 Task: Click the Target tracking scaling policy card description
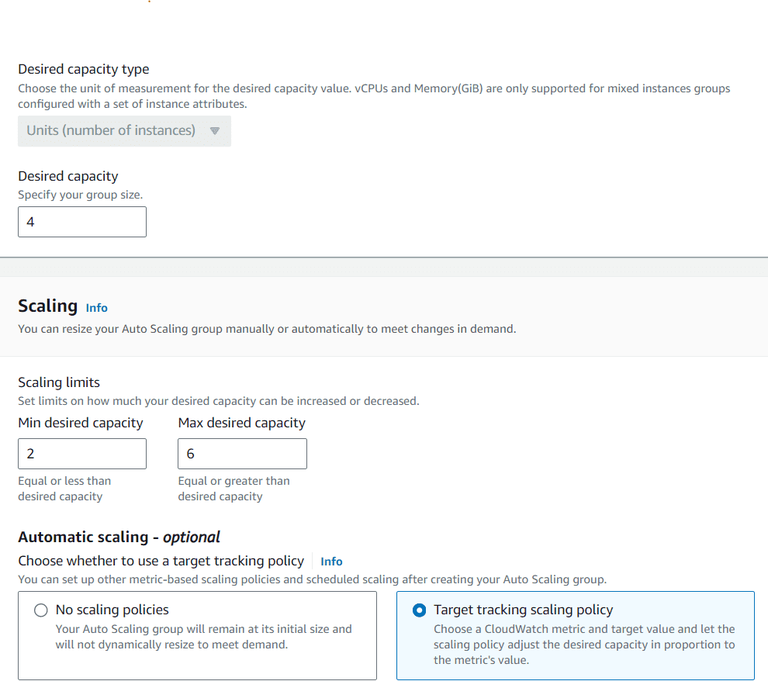[x=584, y=644]
